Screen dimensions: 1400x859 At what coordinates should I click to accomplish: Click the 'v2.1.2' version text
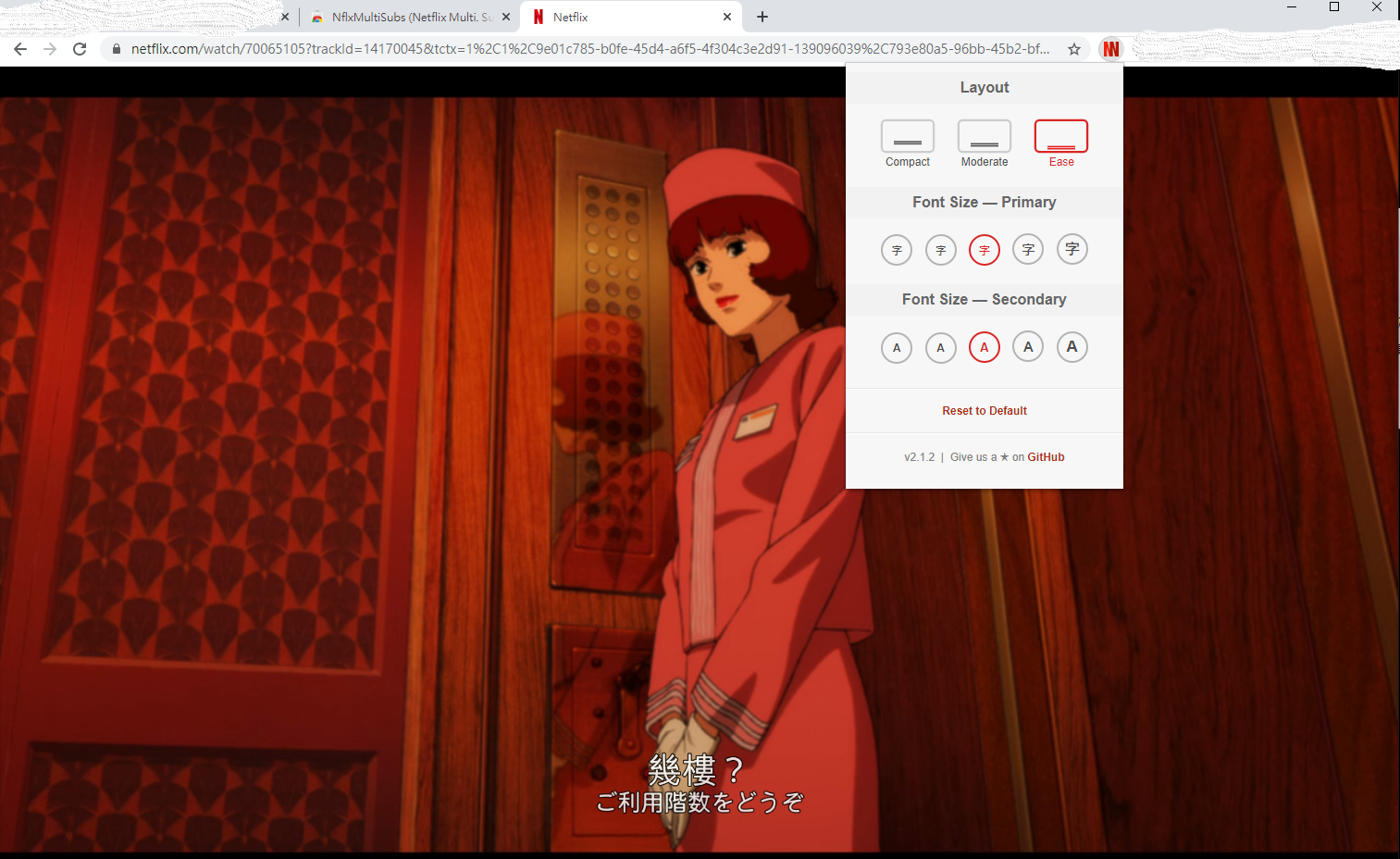(x=920, y=457)
